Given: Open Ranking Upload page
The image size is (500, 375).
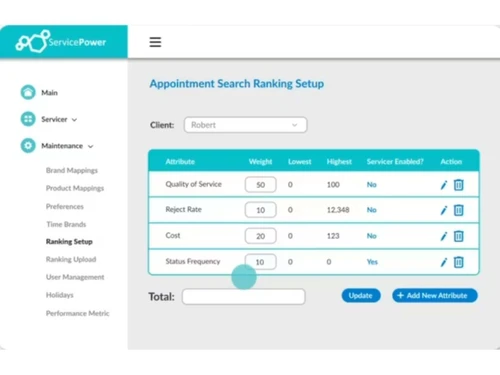Looking at the screenshot, I should tap(71, 259).
